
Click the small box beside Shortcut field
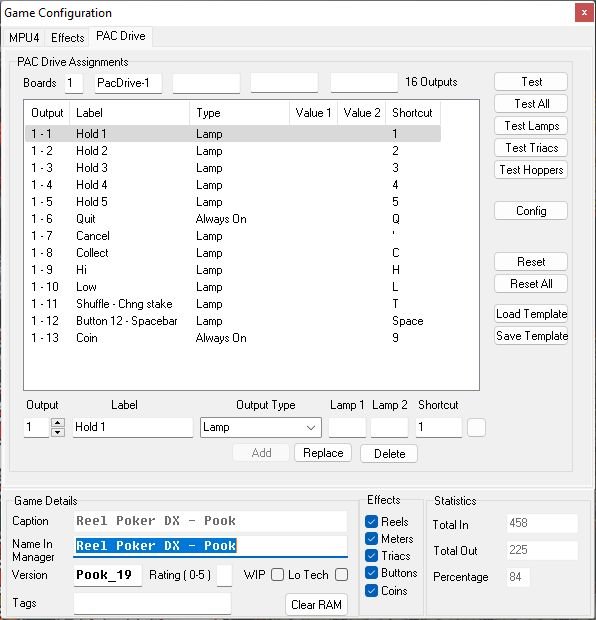[x=476, y=427]
